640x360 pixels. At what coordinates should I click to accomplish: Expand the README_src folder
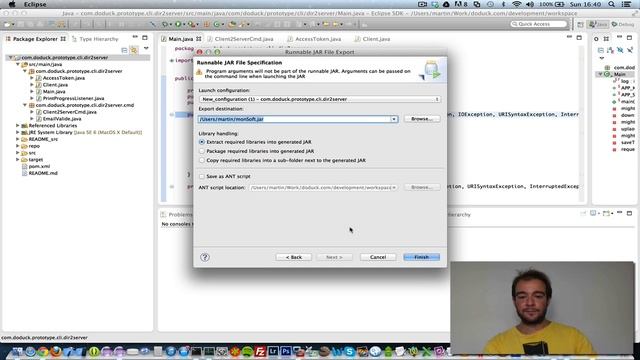coord(18,139)
